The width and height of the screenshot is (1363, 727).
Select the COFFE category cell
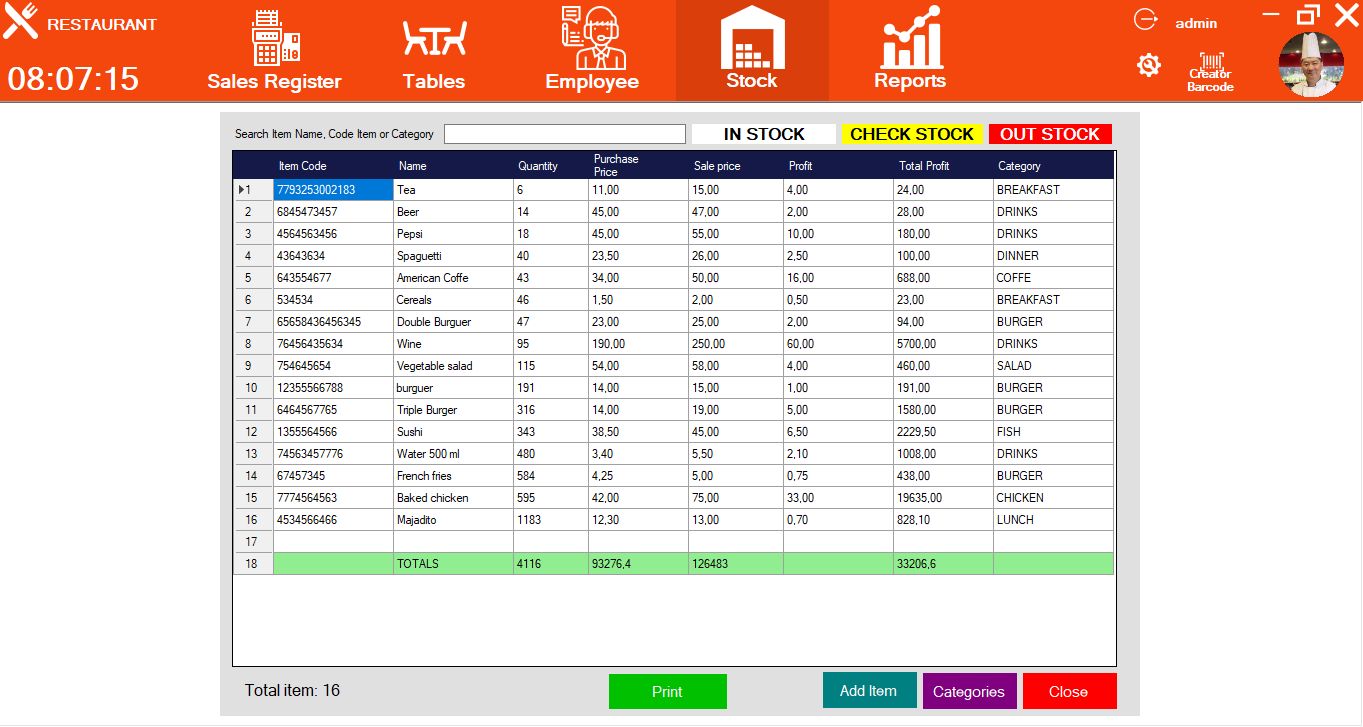(x=1054, y=278)
